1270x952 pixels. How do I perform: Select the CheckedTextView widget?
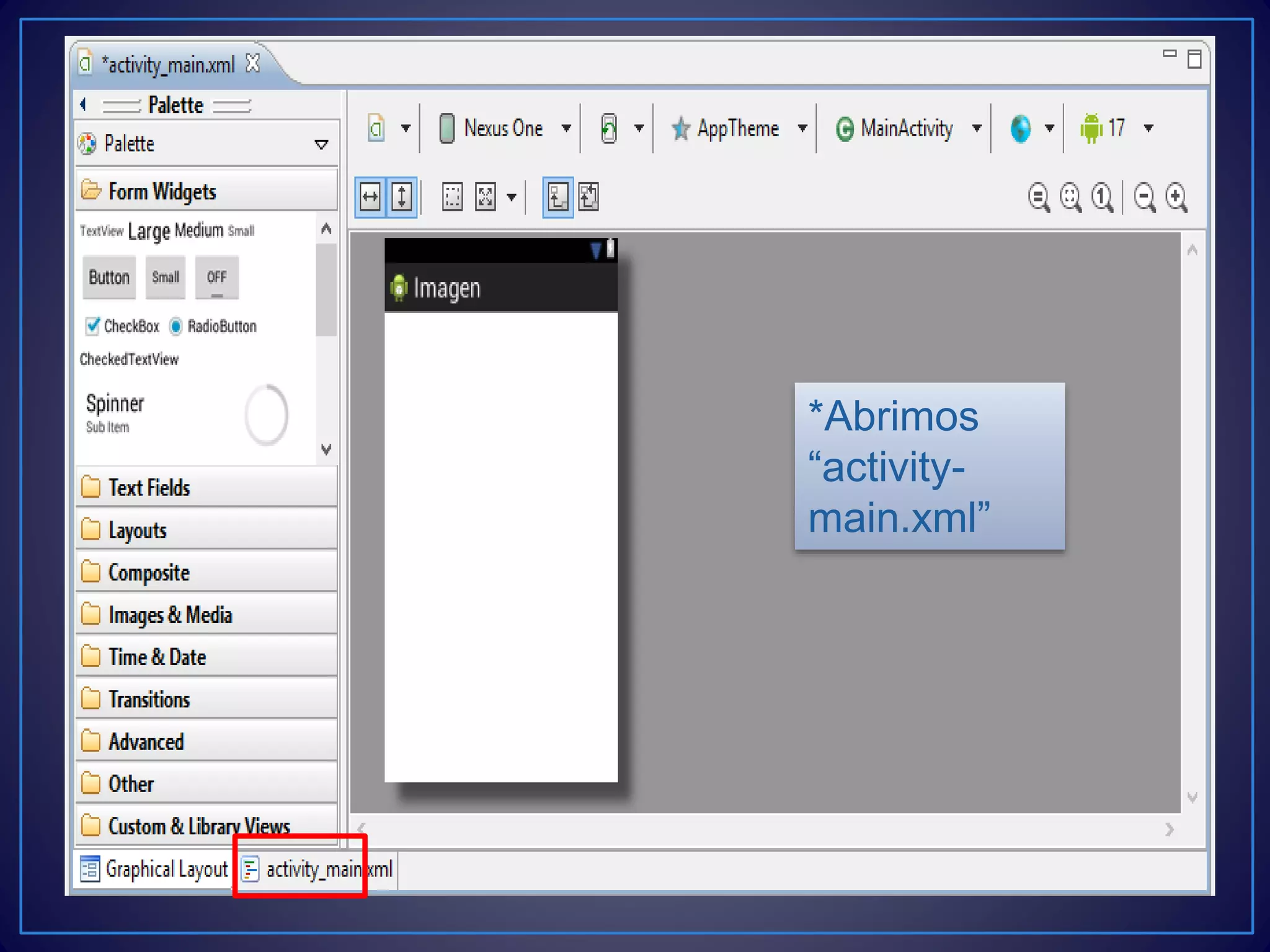[129, 359]
